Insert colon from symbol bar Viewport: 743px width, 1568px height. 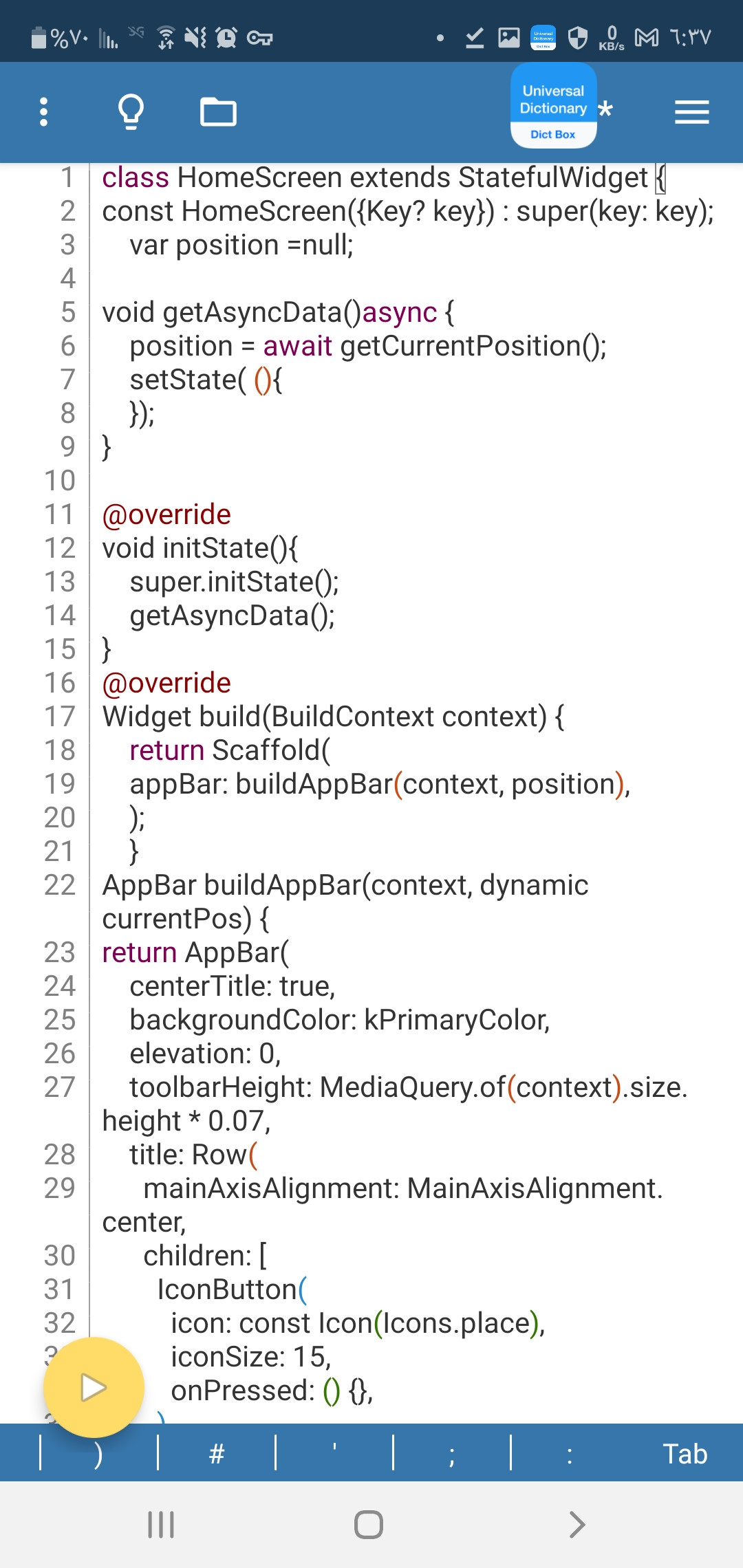click(569, 1453)
